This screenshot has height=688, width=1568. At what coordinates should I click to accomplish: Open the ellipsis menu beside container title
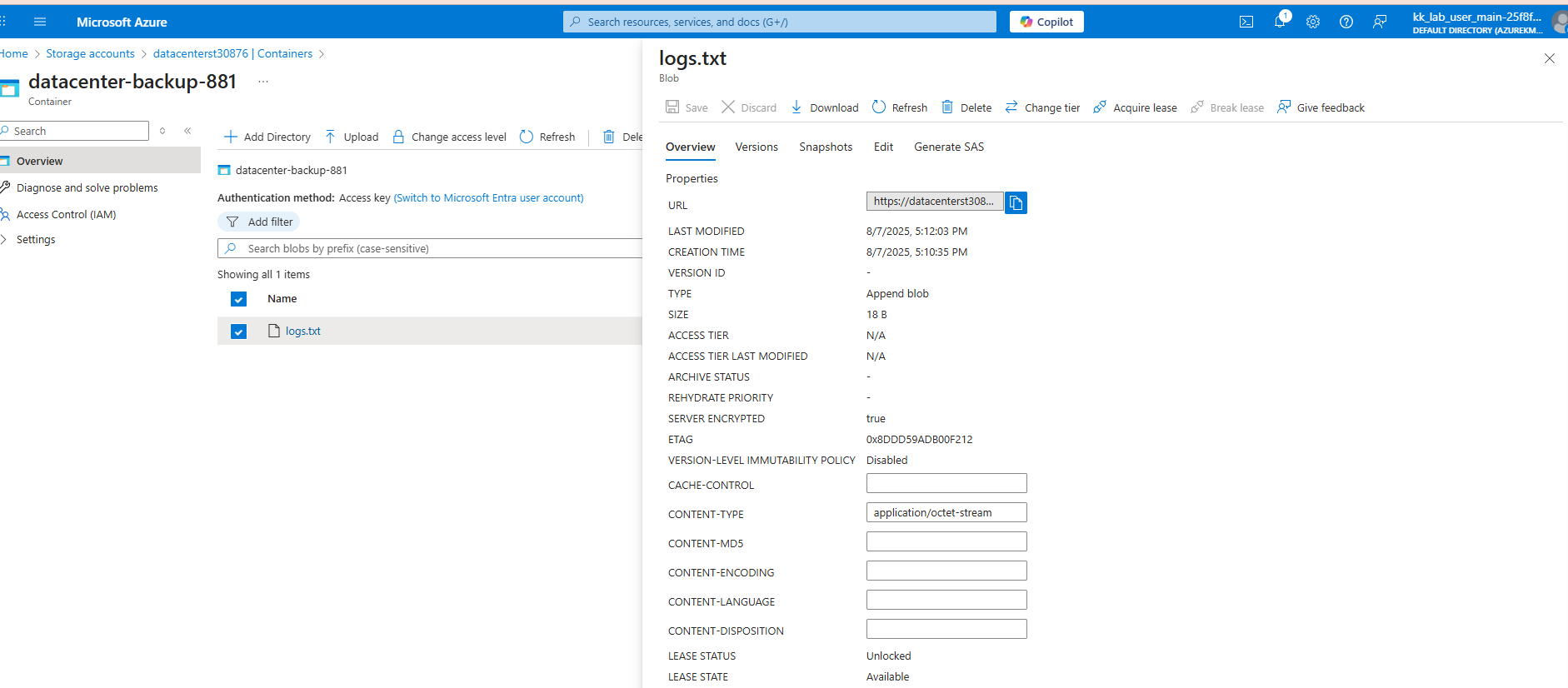tap(263, 82)
